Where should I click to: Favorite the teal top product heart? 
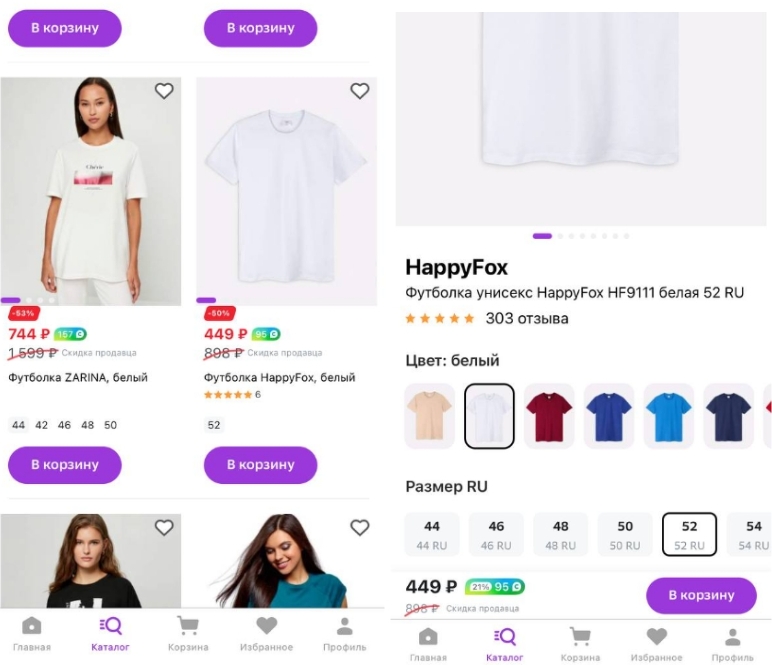pyautogui.click(x=360, y=527)
